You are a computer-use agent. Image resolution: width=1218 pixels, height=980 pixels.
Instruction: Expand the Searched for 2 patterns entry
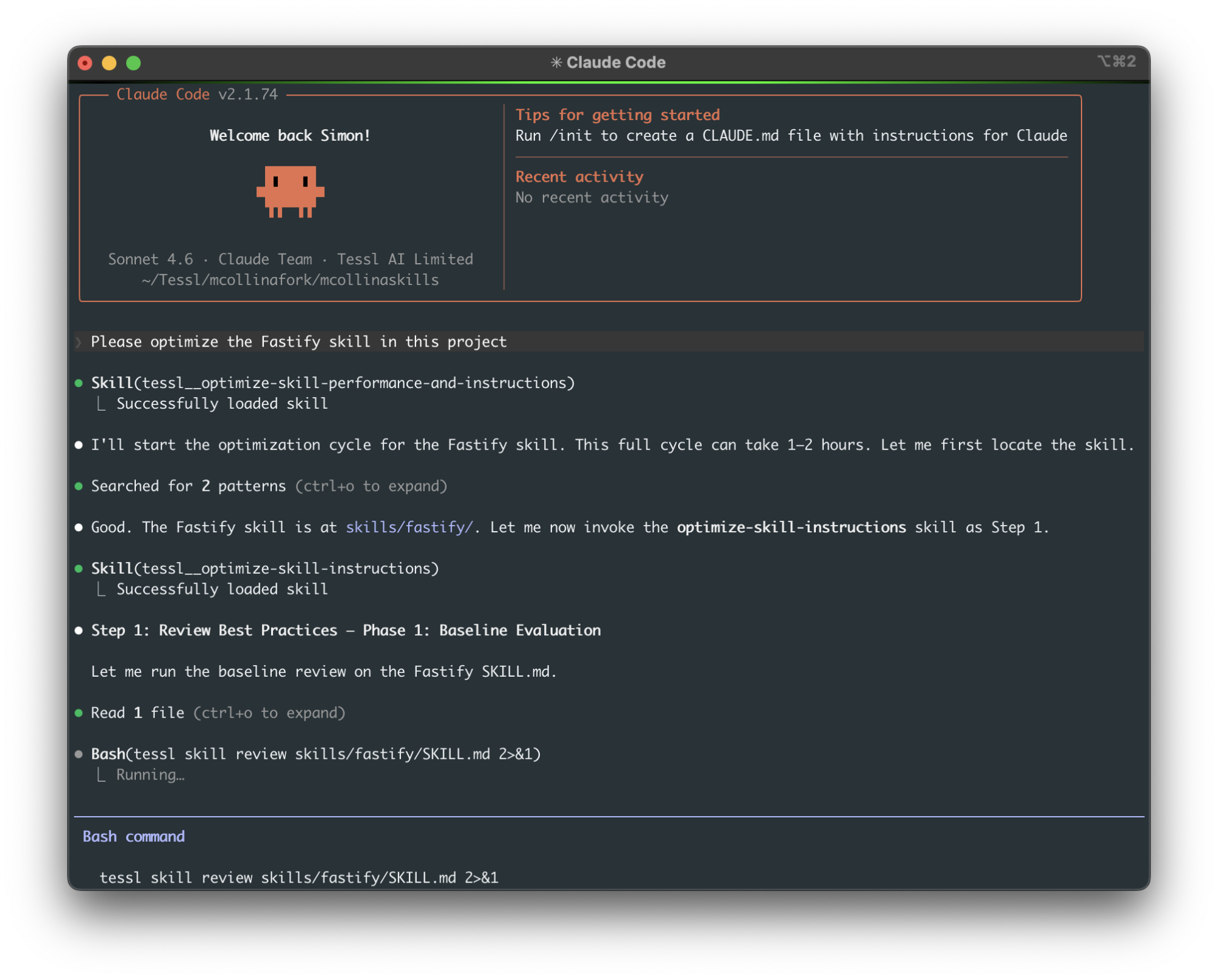click(371, 486)
